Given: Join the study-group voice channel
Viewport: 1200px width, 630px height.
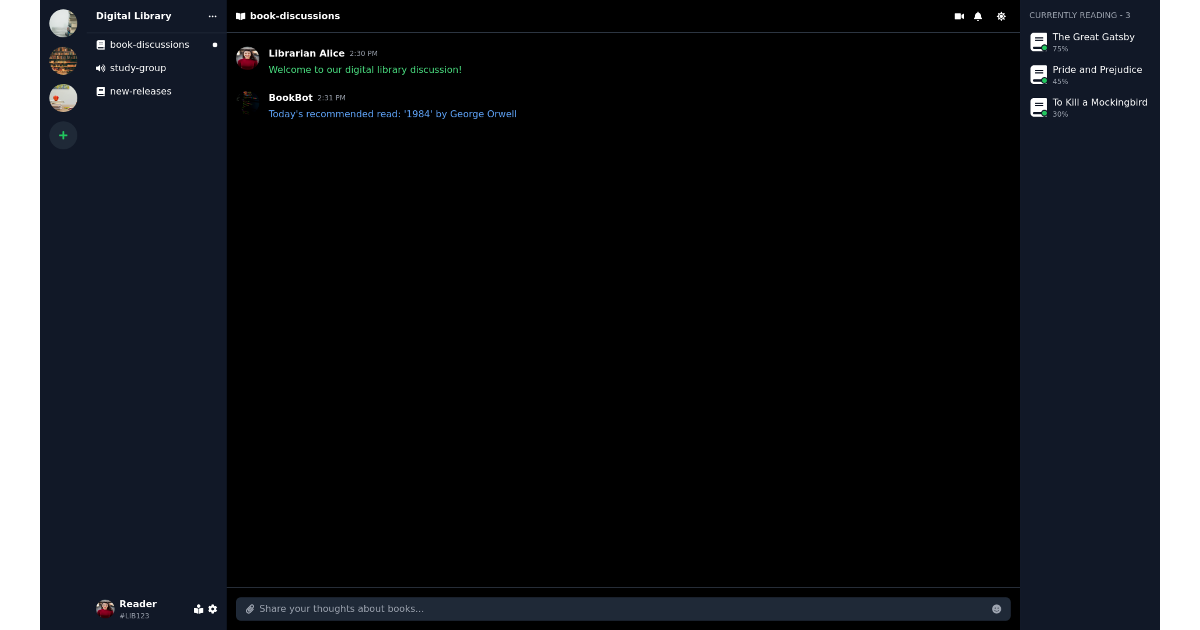Looking at the screenshot, I should tap(138, 68).
